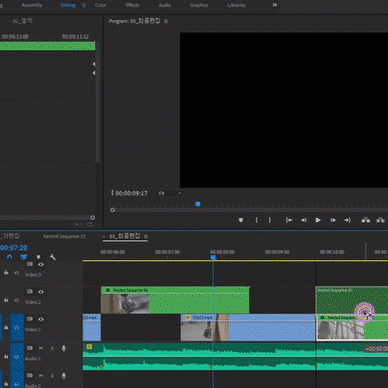388x388 pixels.
Task: Go to In point button
Action: pos(289,220)
